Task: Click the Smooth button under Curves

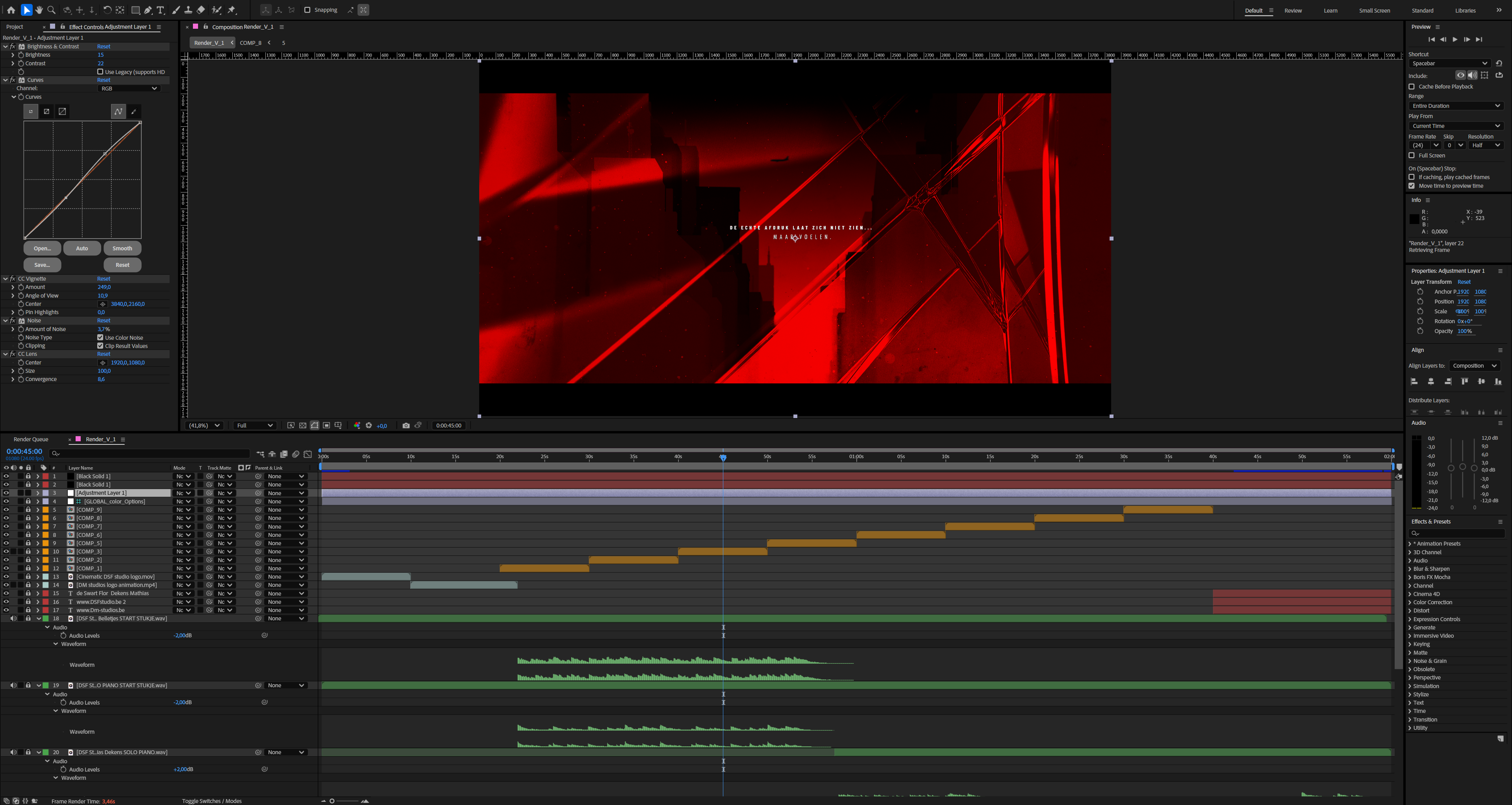Action: [122, 249]
